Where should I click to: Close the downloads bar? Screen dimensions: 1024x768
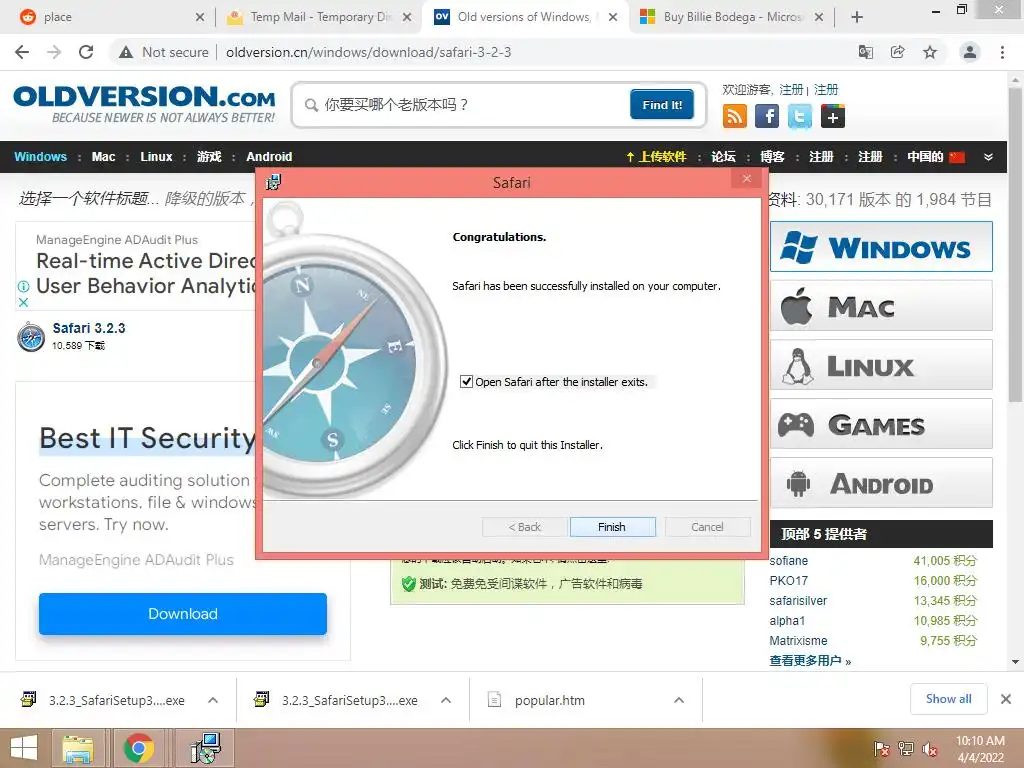(1006, 699)
